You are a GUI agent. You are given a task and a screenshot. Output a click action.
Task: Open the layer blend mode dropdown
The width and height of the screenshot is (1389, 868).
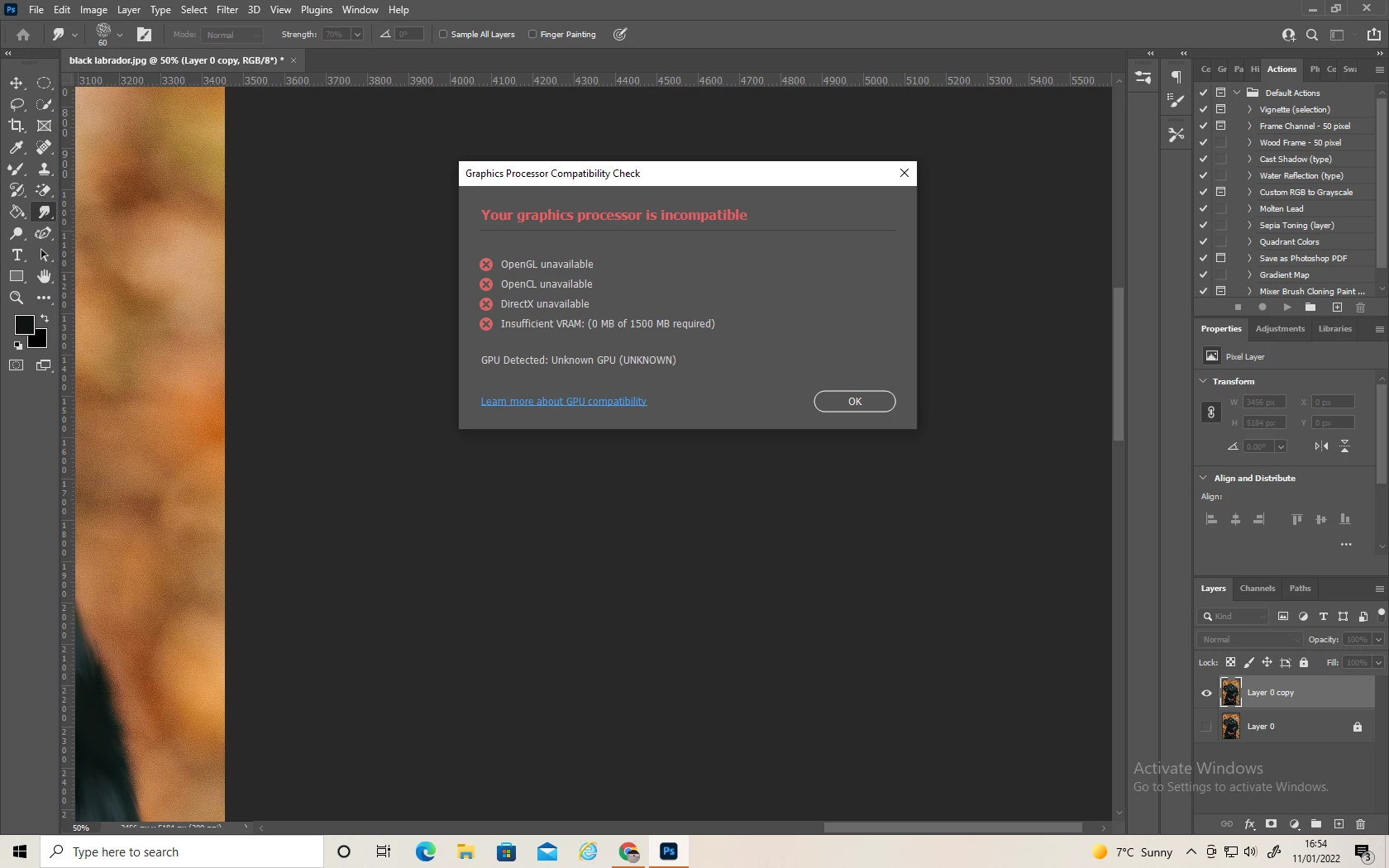(x=1249, y=640)
